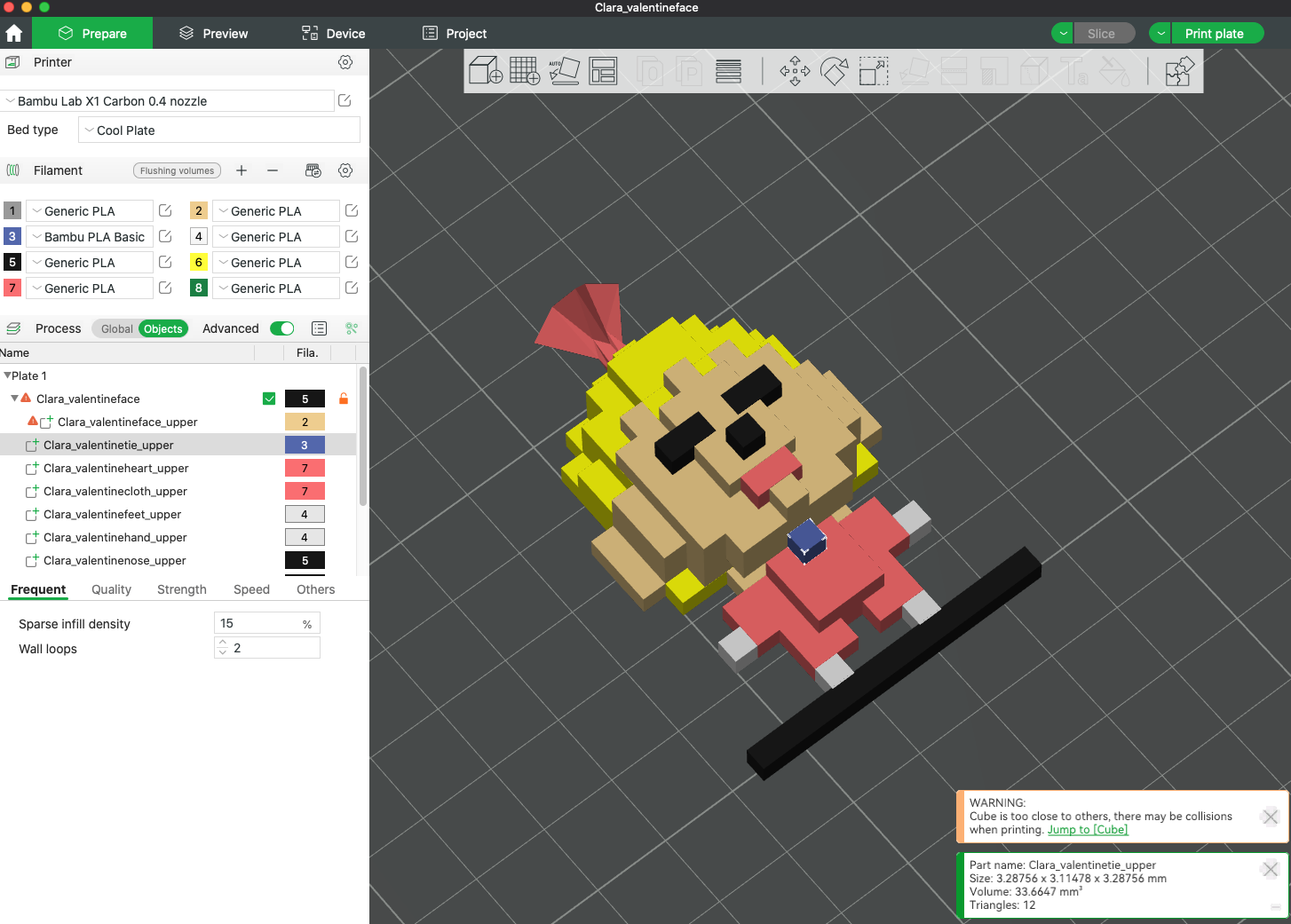Click the Variable layer height icon
This screenshot has width=1291, height=924.
tap(728, 71)
